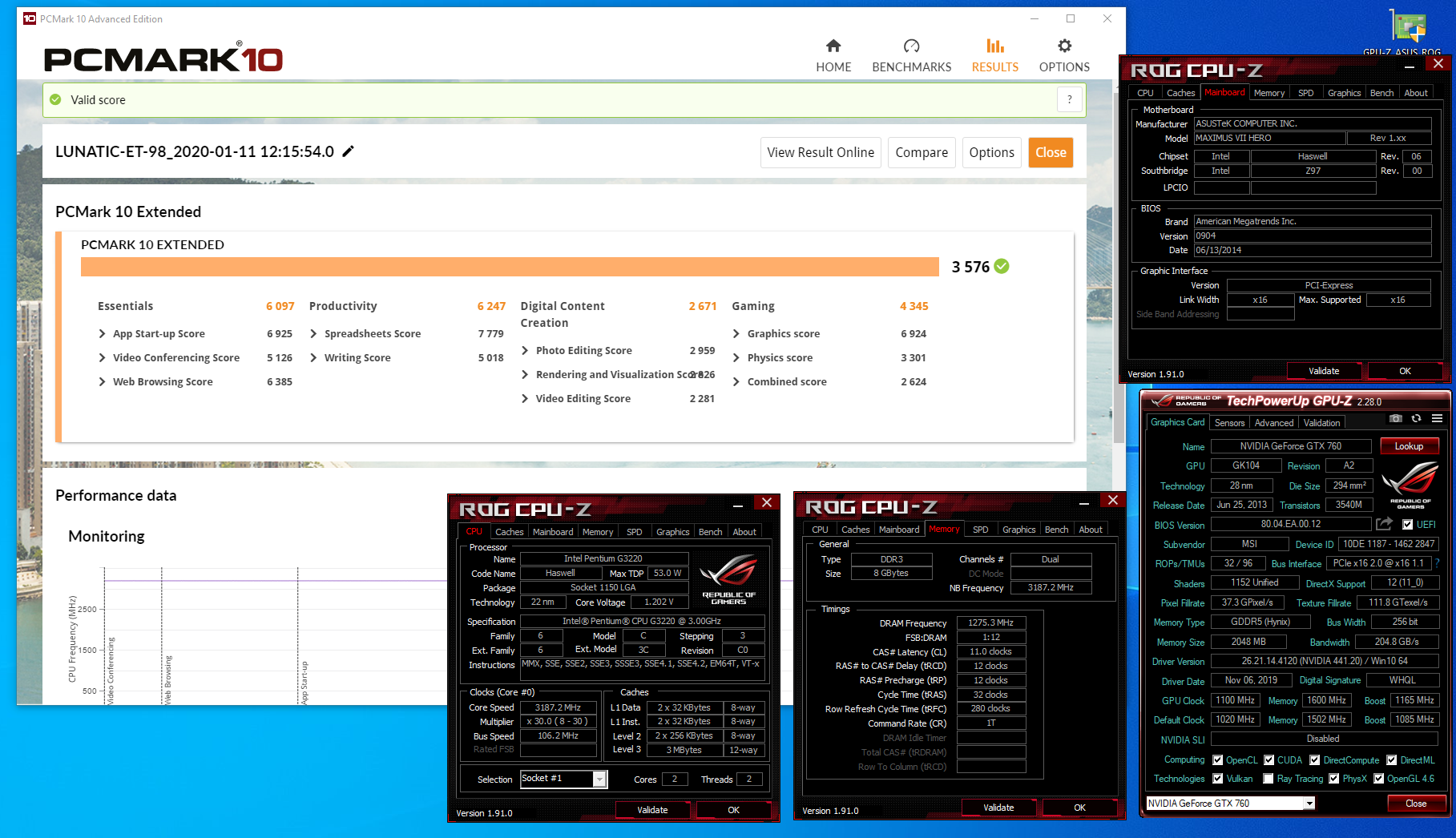Click the PCMark 10 title bar app icon

tap(30, 18)
